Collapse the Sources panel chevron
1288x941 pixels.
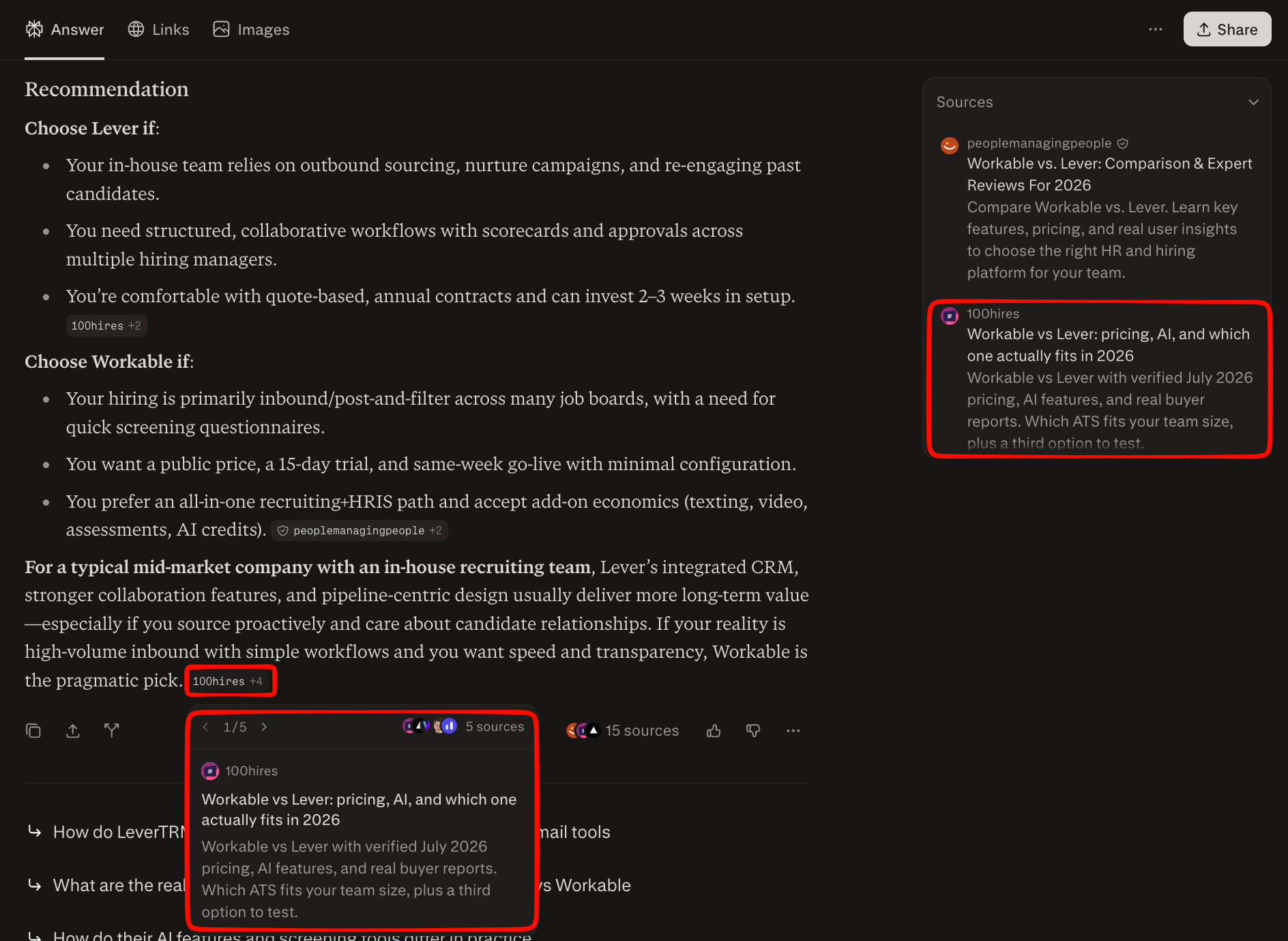1253,102
